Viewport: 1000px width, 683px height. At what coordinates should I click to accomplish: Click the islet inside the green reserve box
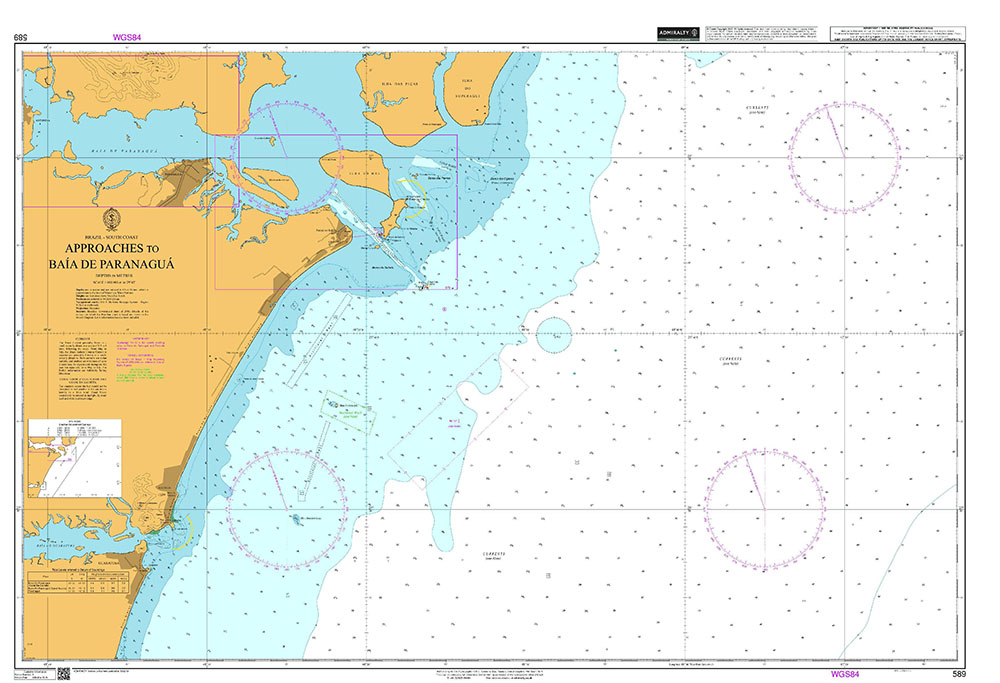click(332, 406)
